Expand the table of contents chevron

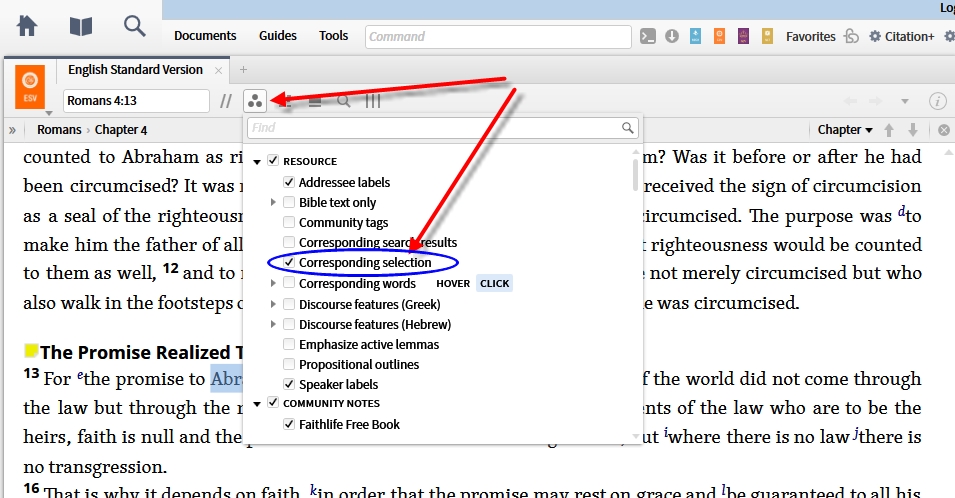[x=12, y=130]
